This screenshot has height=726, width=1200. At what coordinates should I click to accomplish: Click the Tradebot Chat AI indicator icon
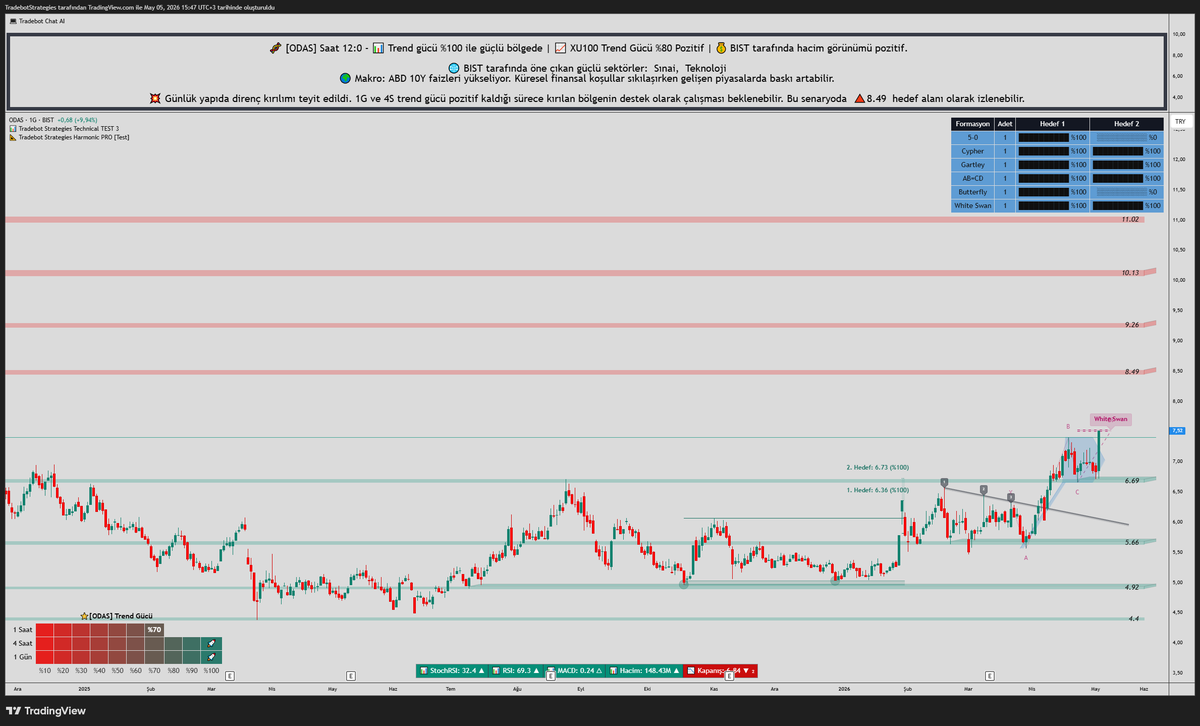[x=11, y=20]
